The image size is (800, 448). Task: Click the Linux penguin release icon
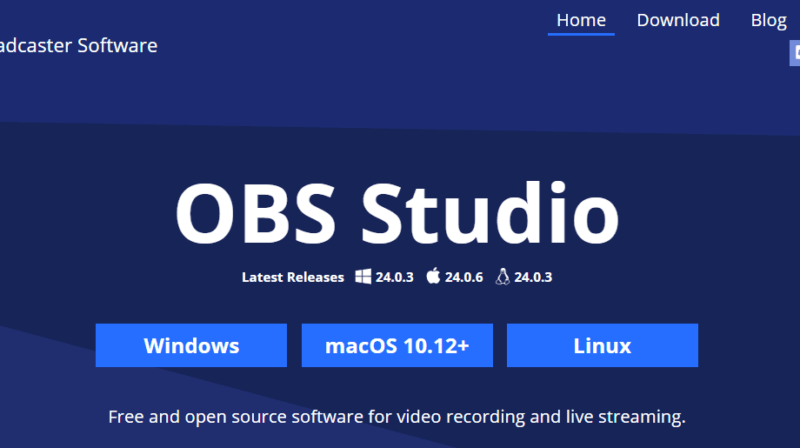503,277
